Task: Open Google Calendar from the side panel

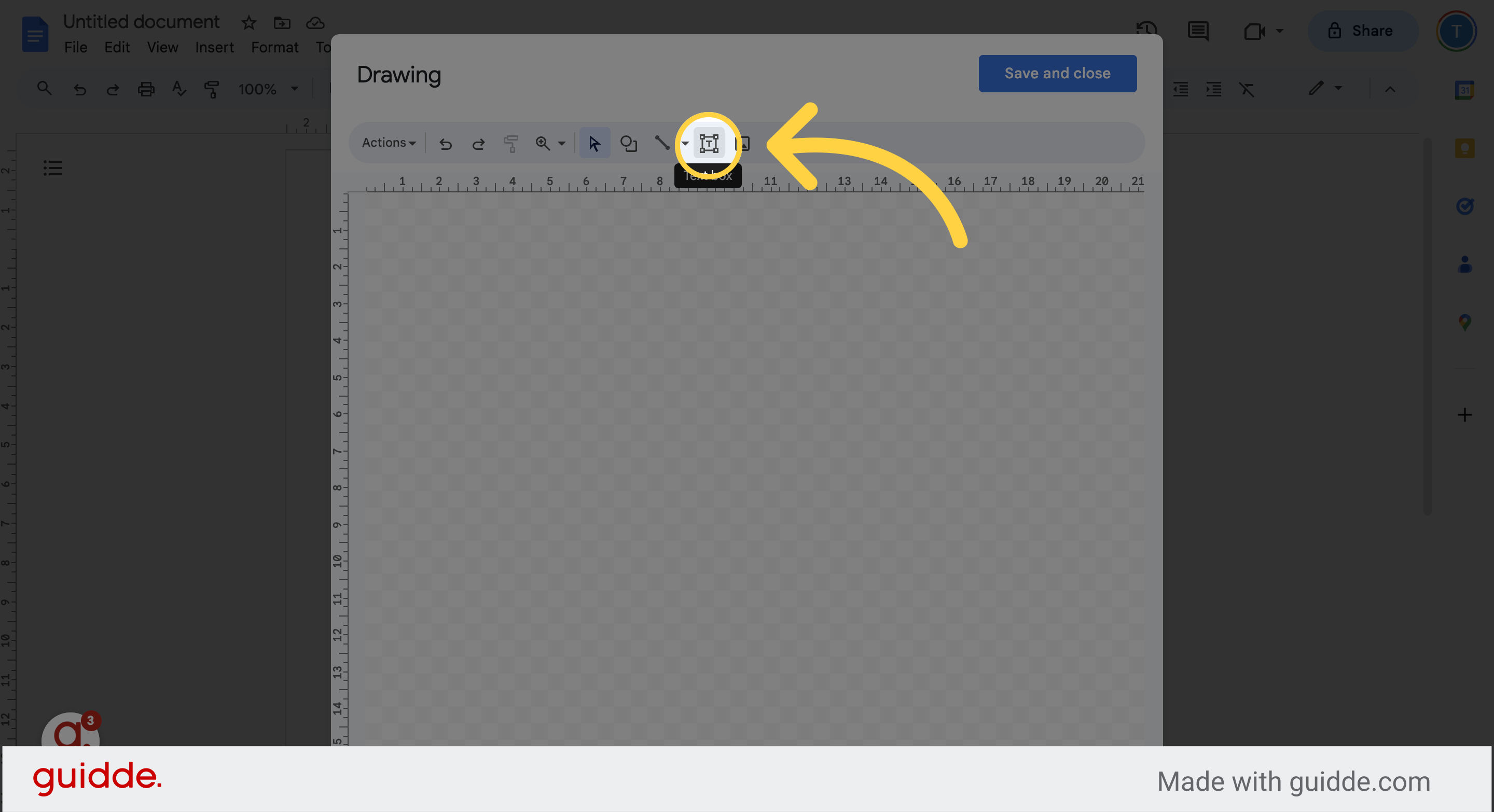Action: tap(1464, 90)
